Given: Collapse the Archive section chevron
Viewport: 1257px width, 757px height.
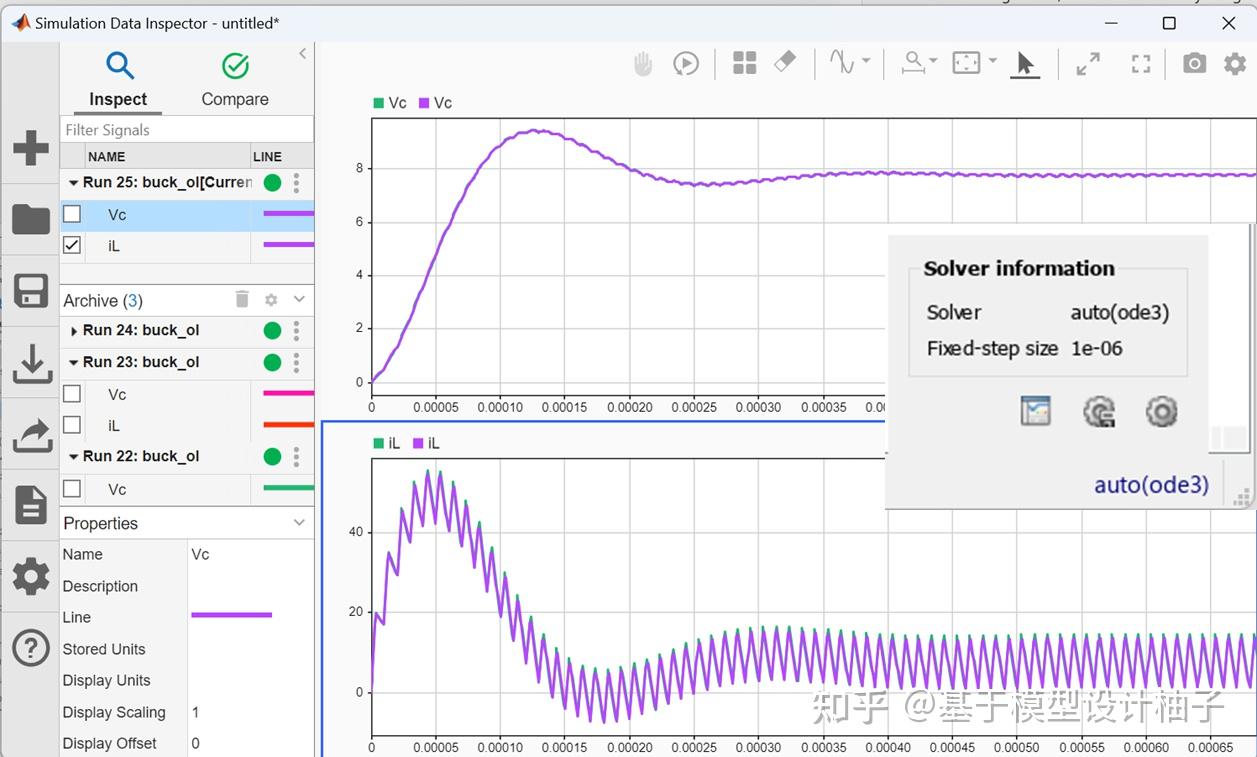Looking at the screenshot, I should click(299, 299).
